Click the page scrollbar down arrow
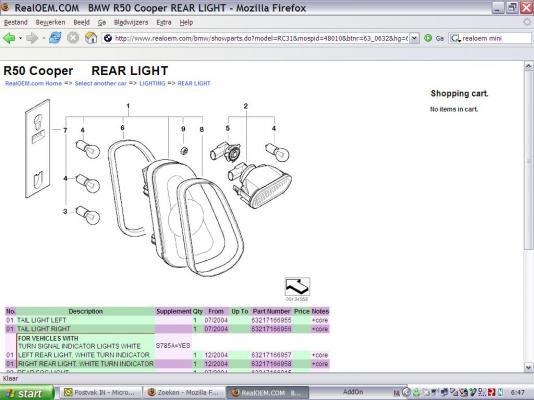 529,367
